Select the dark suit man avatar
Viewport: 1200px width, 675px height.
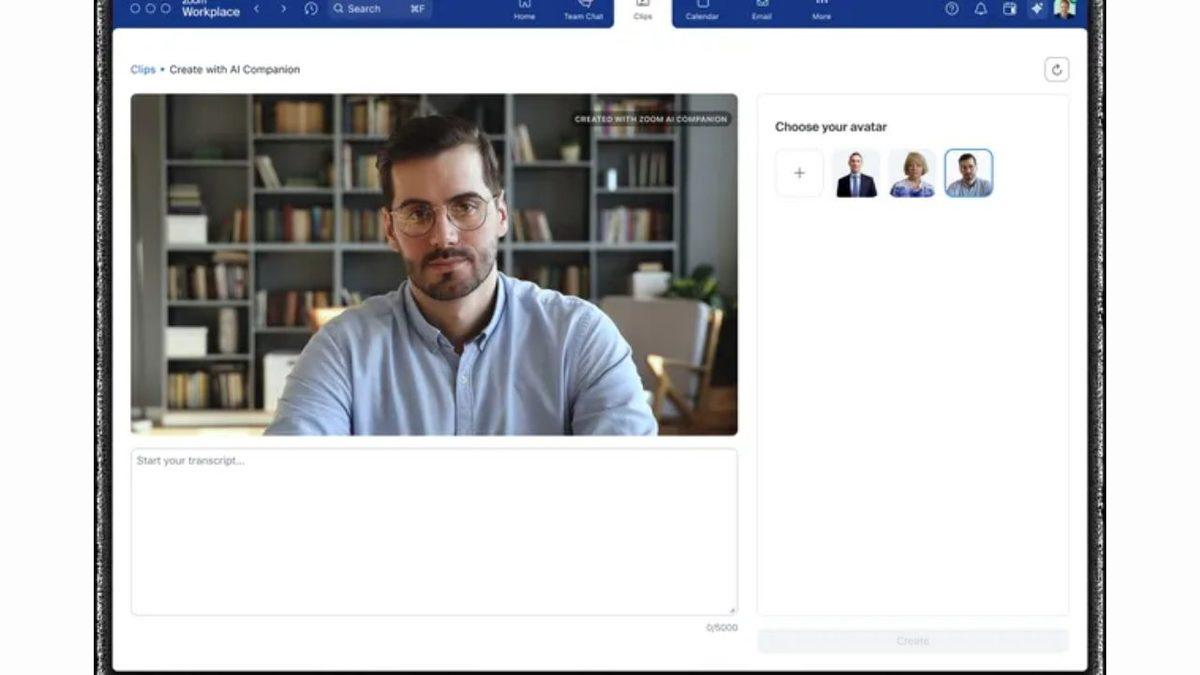click(856, 173)
